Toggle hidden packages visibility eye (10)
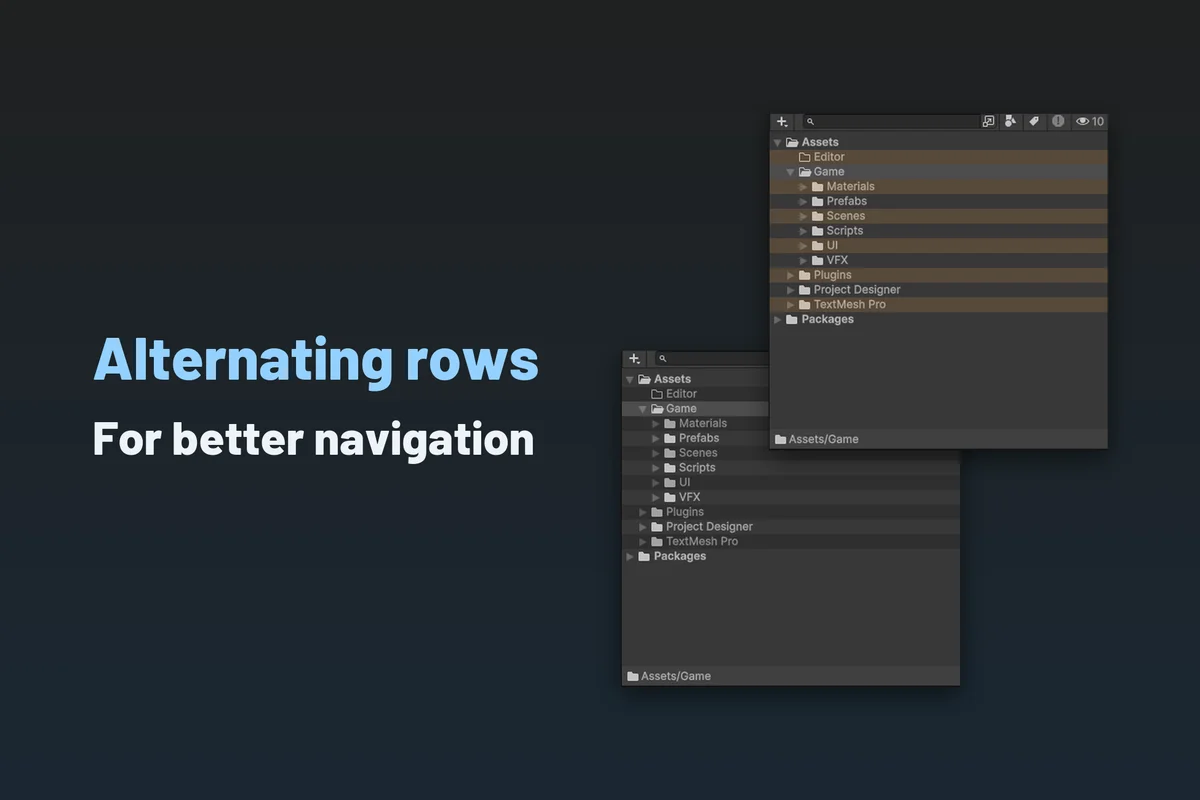 pos(1090,122)
